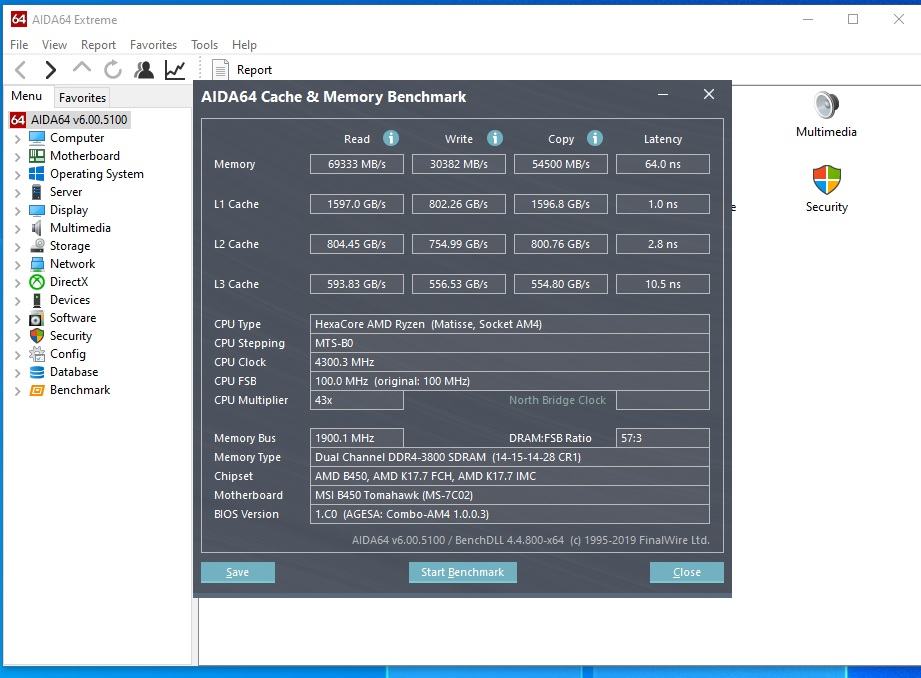921x678 pixels.
Task: Click the Write info icon
Action: point(495,138)
